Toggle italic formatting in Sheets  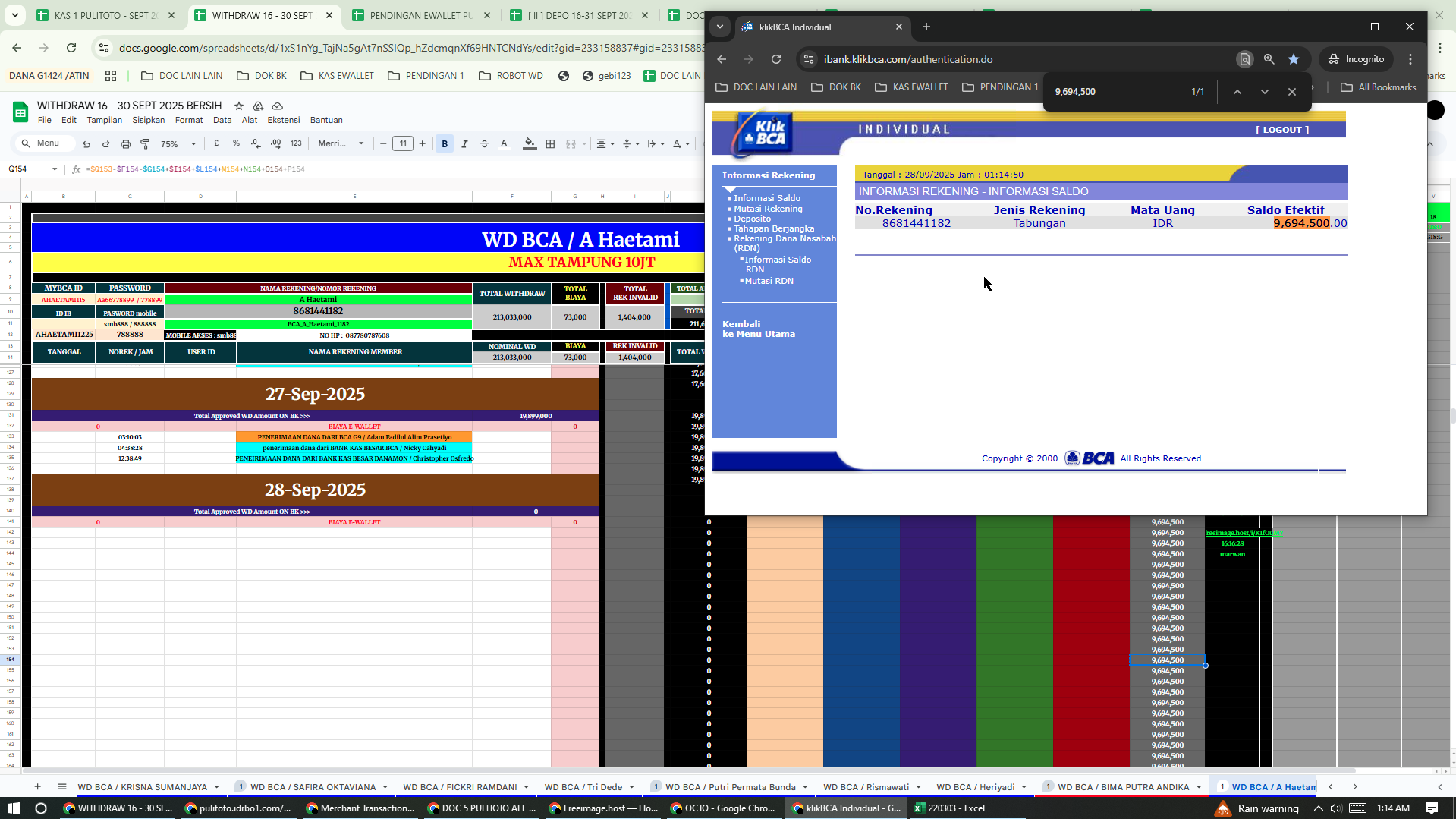click(464, 143)
